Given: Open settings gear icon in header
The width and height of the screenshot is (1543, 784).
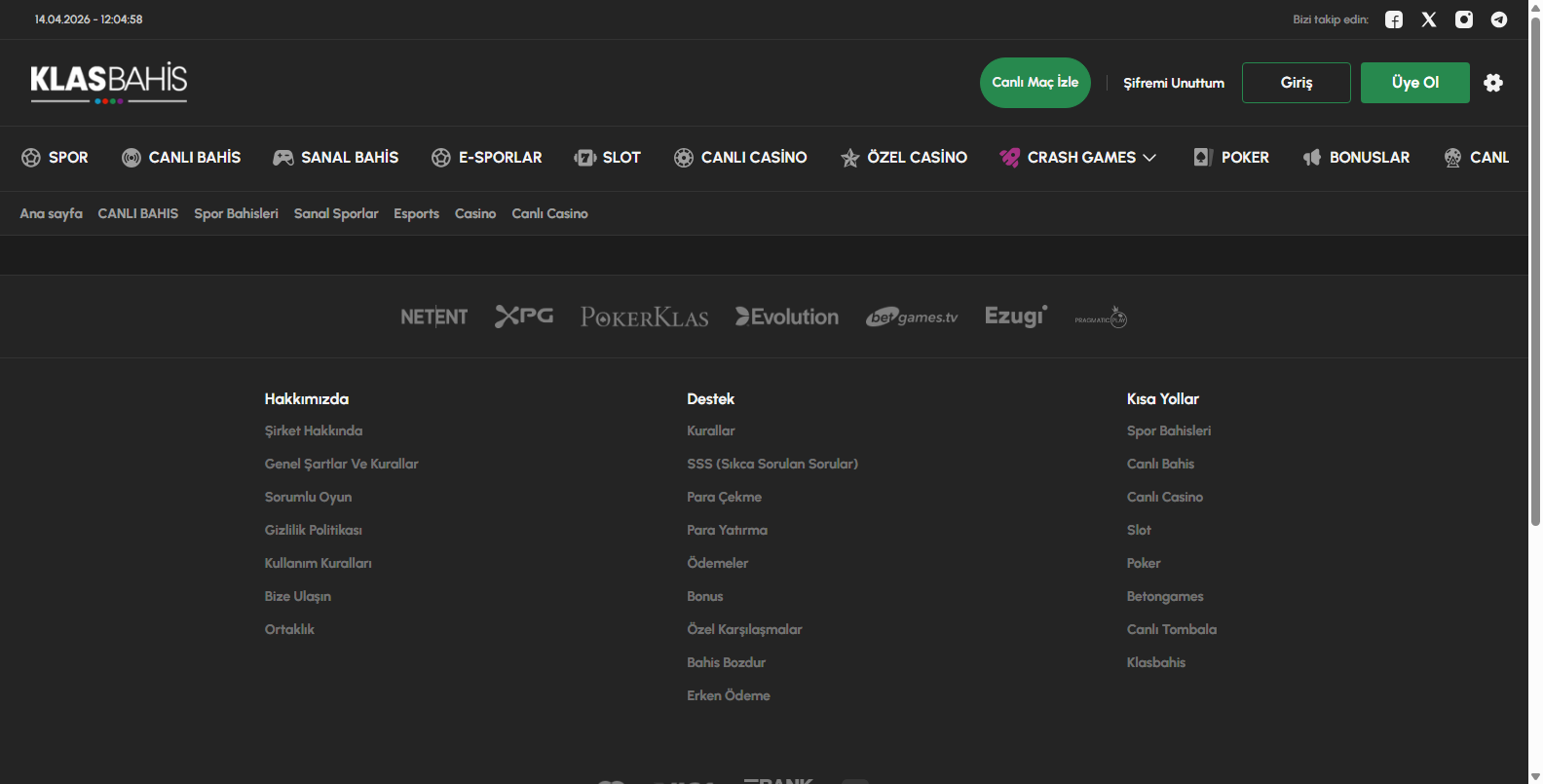Looking at the screenshot, I should click(x=1493, y=83).
